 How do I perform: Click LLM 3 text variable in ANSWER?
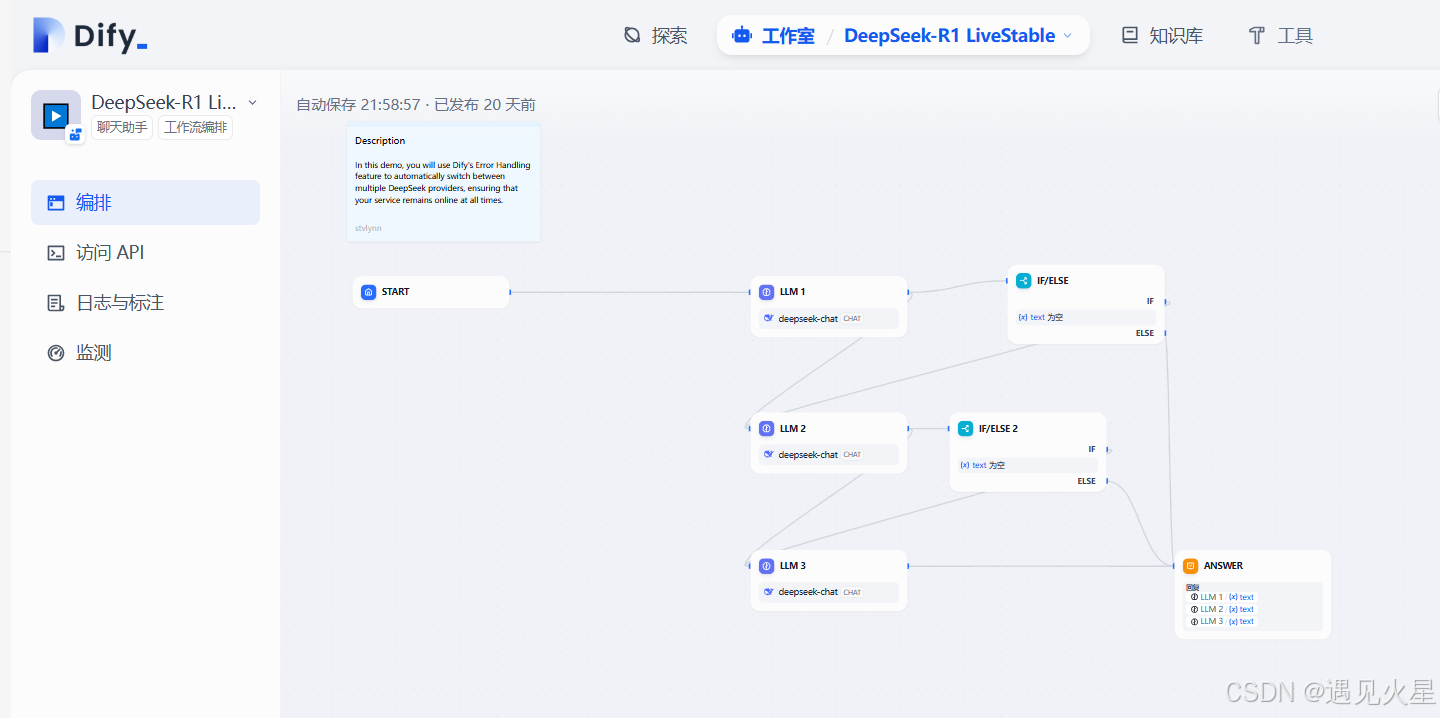pyautogui.click(x=1222, y=621)
